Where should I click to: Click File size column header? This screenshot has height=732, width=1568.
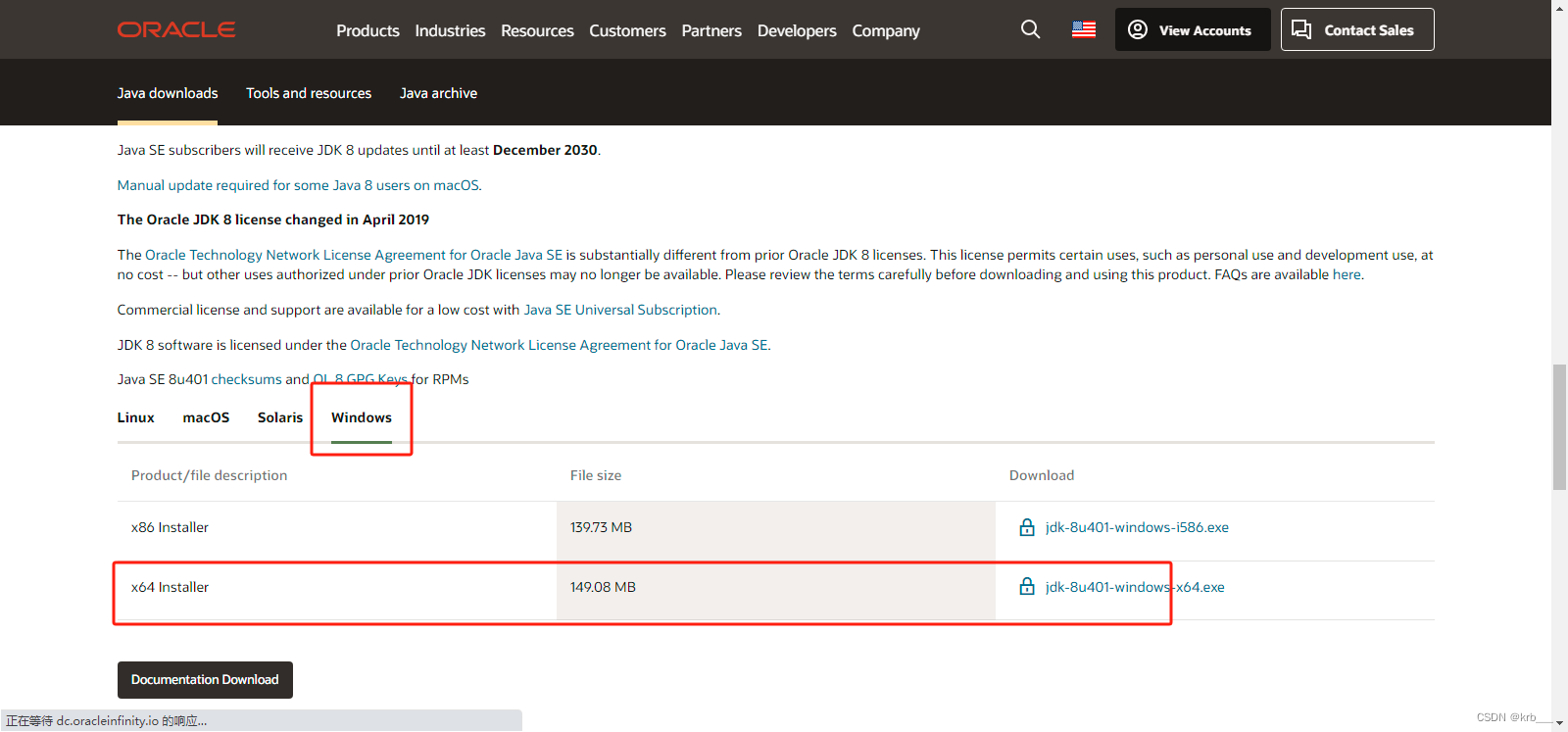596,475
